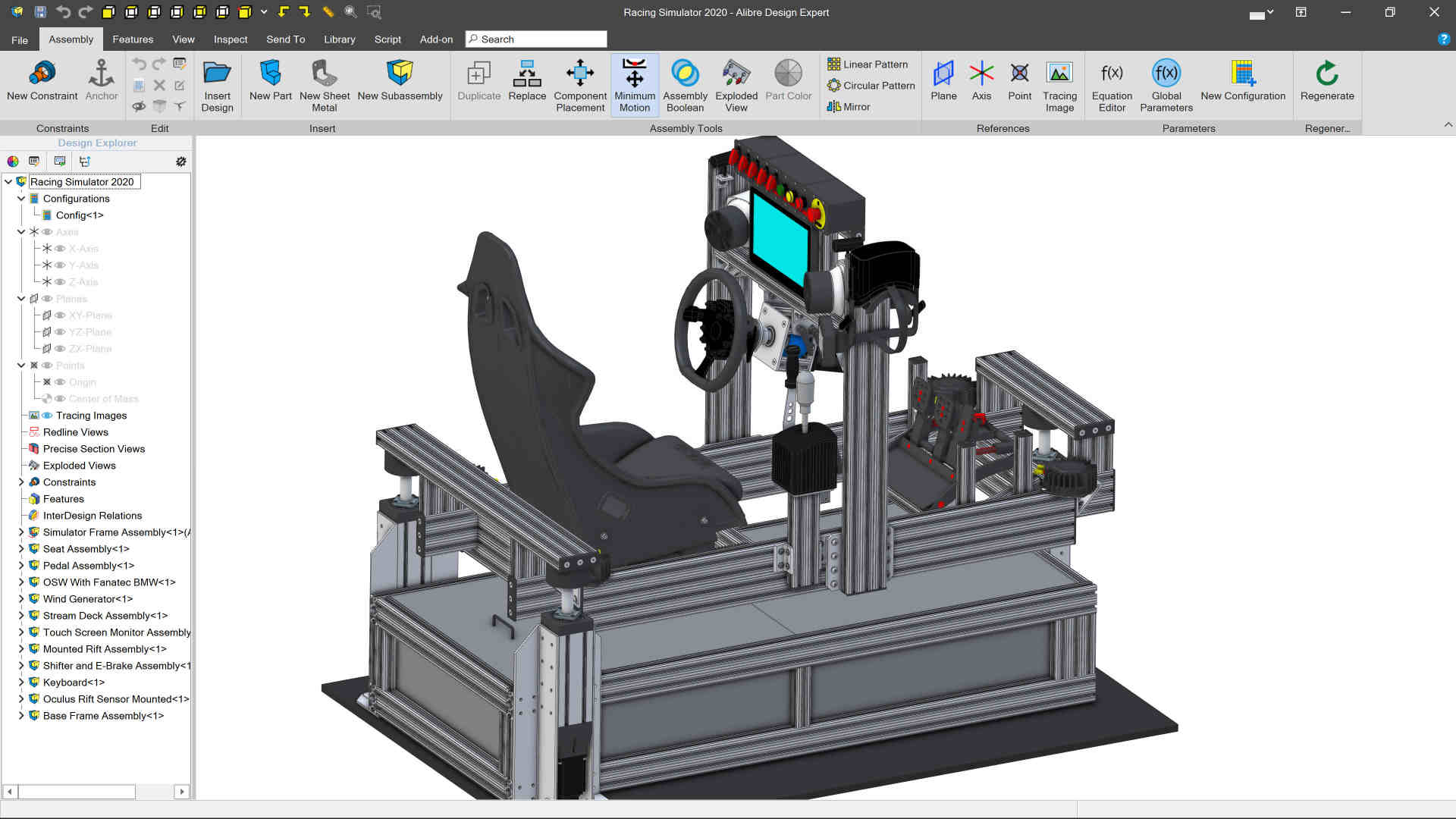Open the Exploded View tool
The image size is (1456, 819).
tap(736, 83)
